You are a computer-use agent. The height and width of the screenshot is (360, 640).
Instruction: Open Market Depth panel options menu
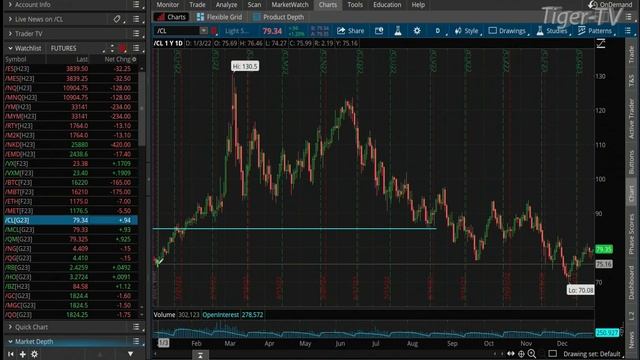[136, 341]
